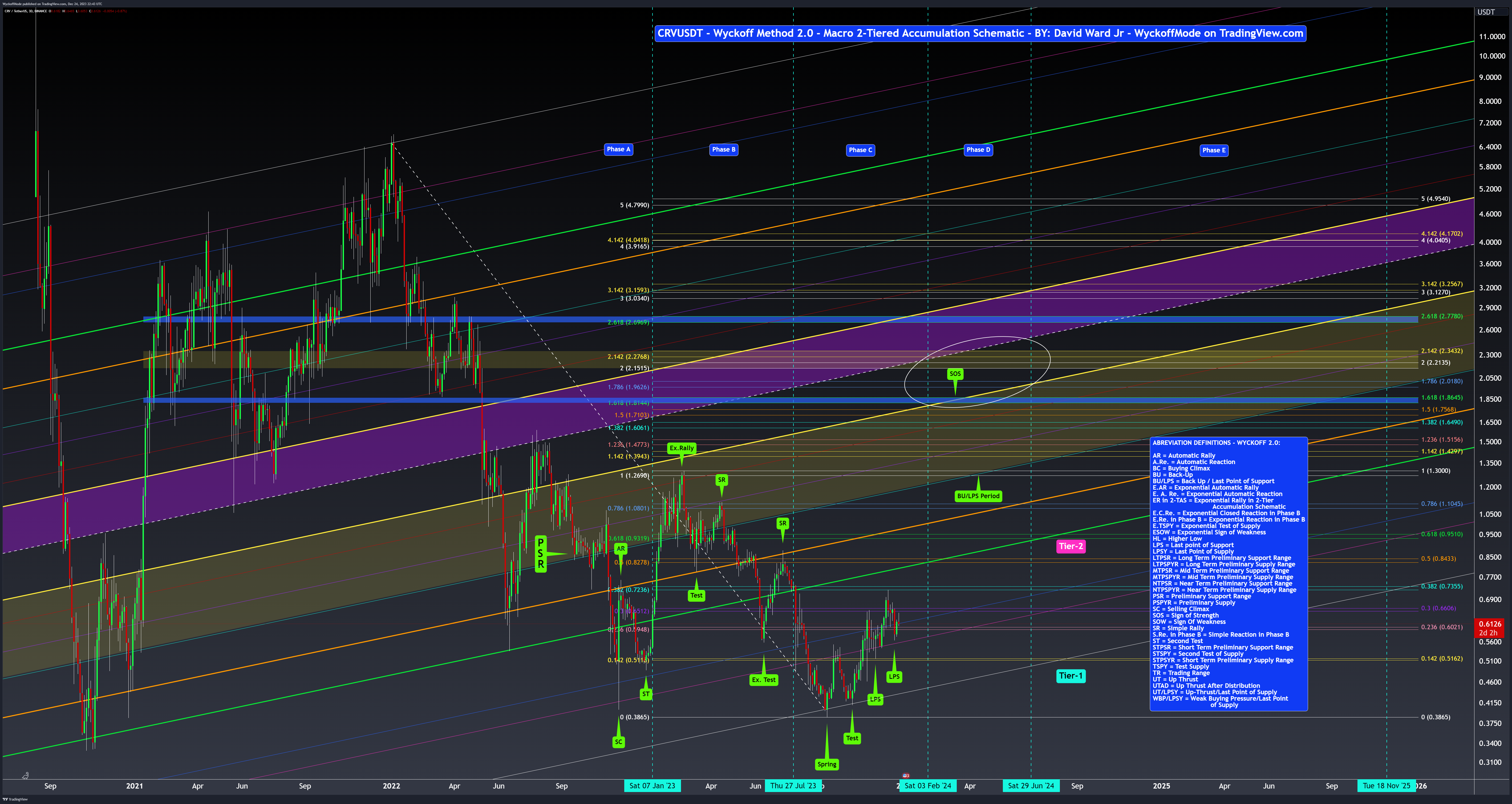Image resolution: width=1512 pixels, height=804 pixels.
Task: Click the dinosaur icon at chart bottom-left
Action: pyautogui.click(x=25, y=775)
